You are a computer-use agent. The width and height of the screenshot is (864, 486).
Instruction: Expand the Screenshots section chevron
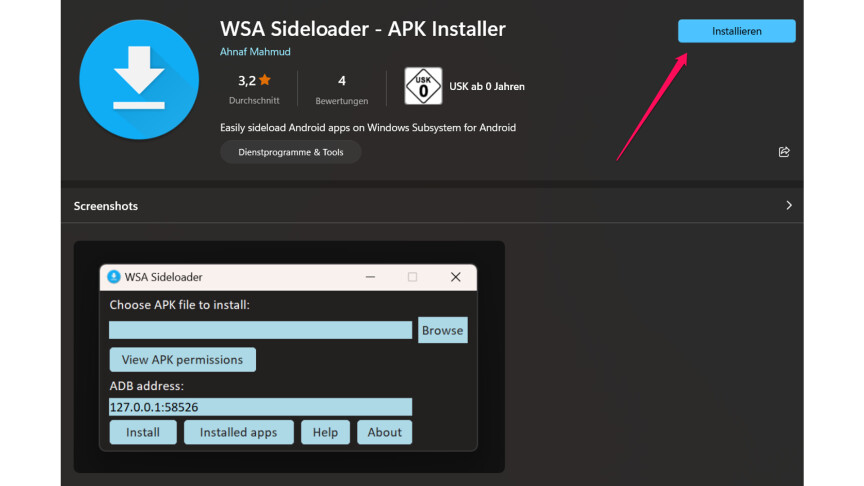(788, 205)
